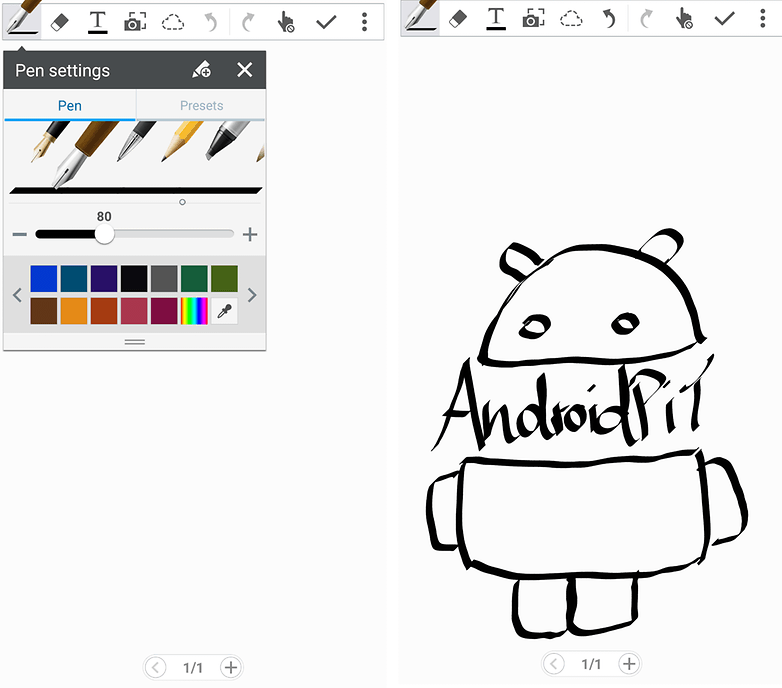Pick the rust red color swatch

click(x=104, y=311)
